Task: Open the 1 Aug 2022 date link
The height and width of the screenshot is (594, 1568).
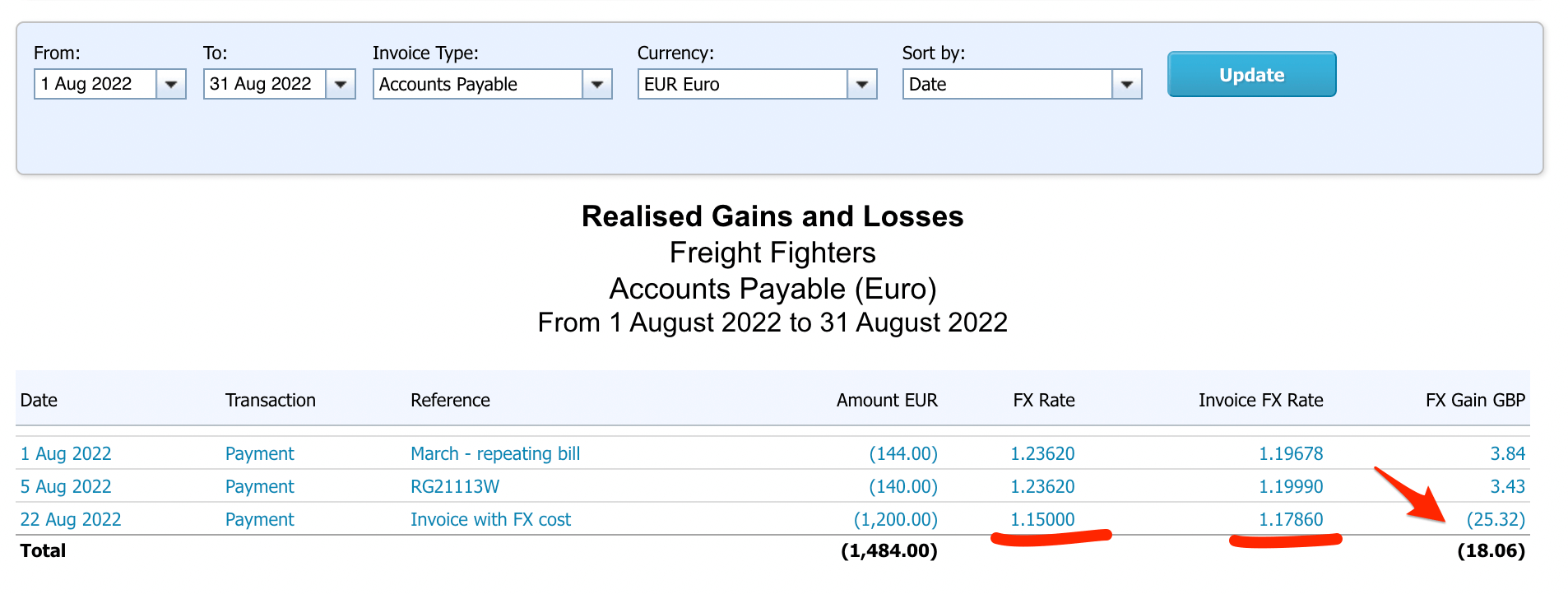Action: coord(66,454)
